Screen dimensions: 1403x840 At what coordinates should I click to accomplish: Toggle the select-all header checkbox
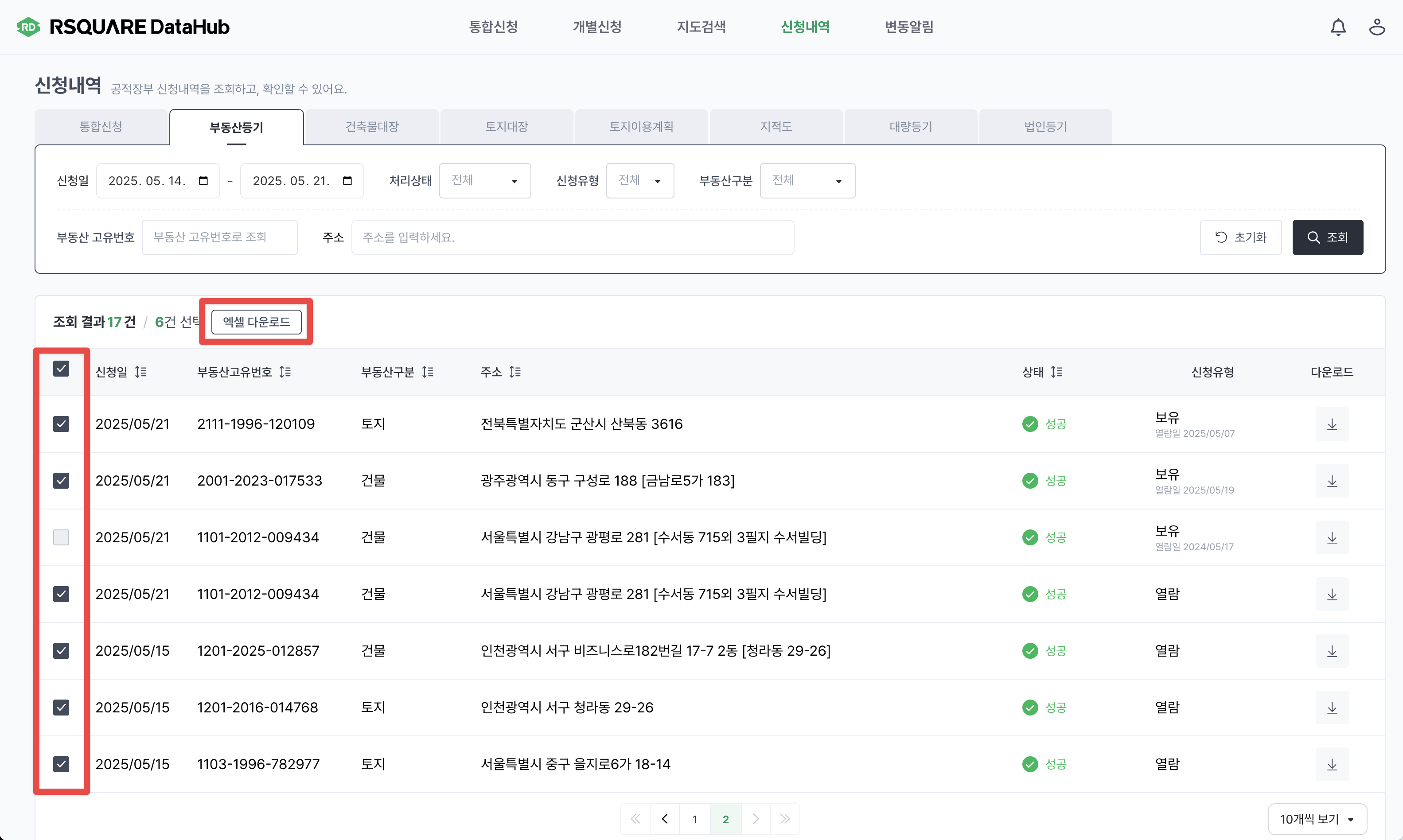point(61,369)
